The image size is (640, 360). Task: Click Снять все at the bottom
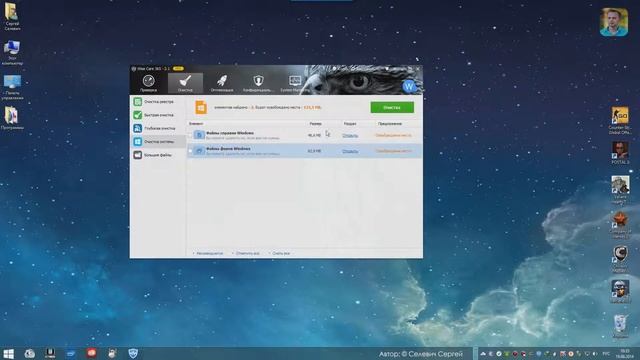(x=280, y=253)
